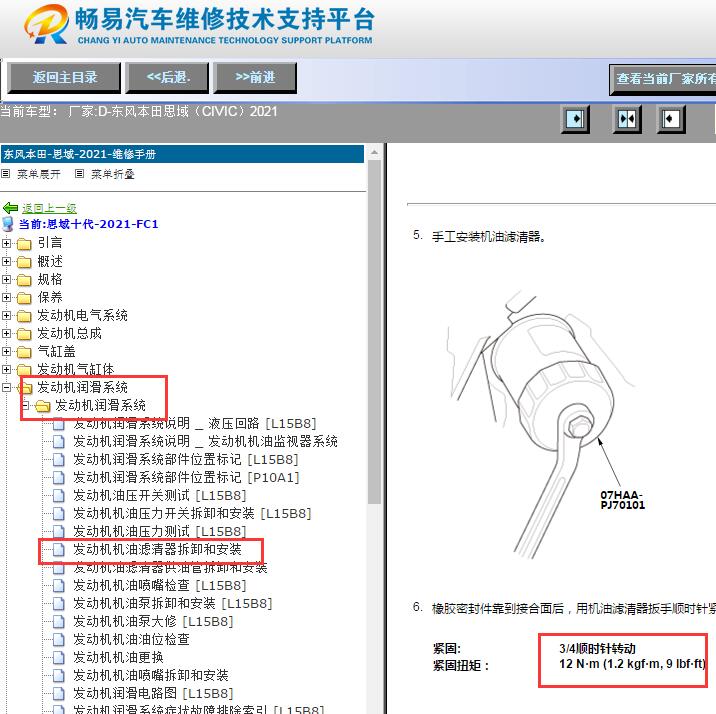This screenshot has height=714, width=716.
Task: Expand the 发动机电气系统 plus sign
Action: [6, 315]
